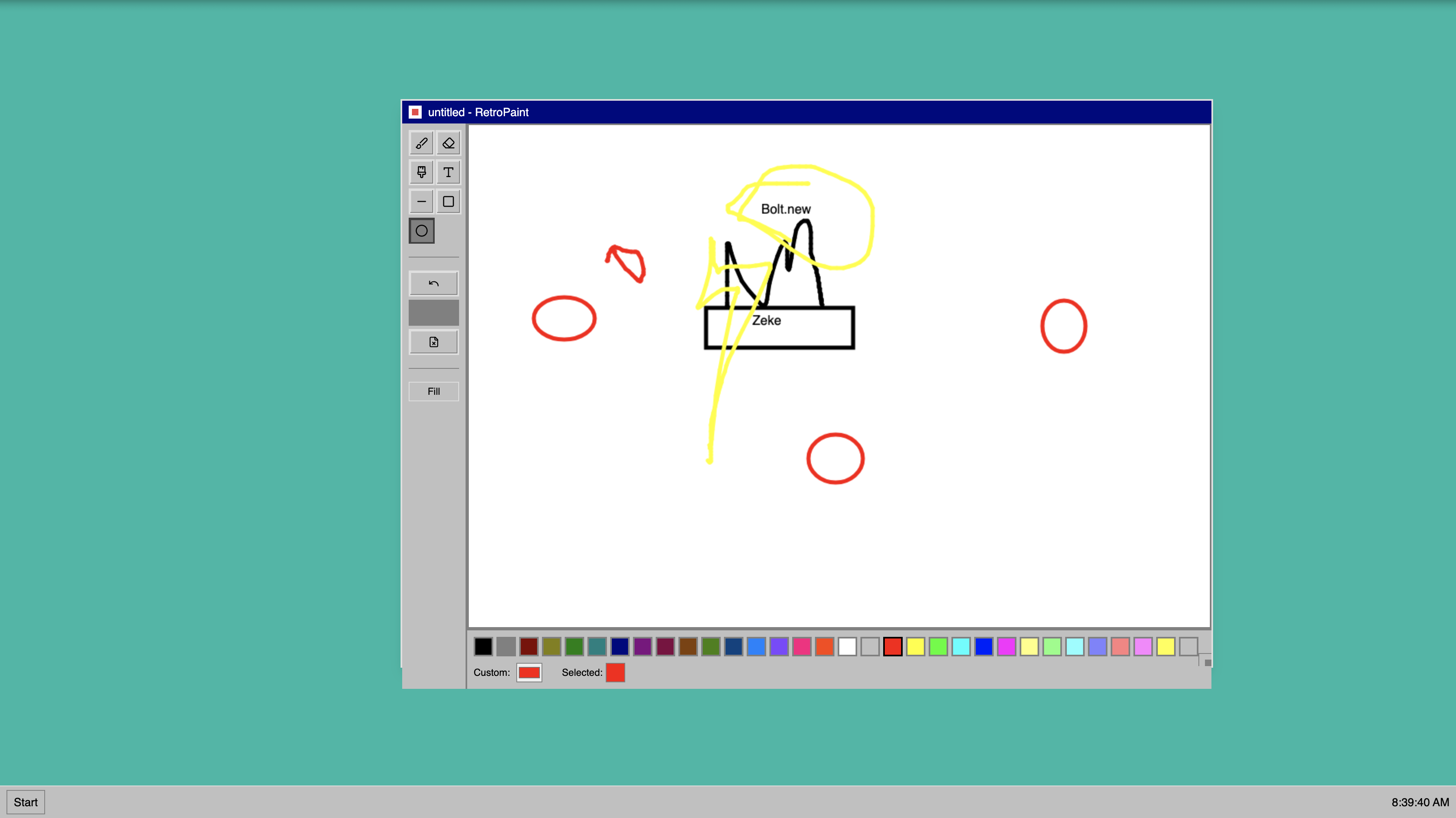
Task: Select the Brush tool
Action: click(422, 143)
